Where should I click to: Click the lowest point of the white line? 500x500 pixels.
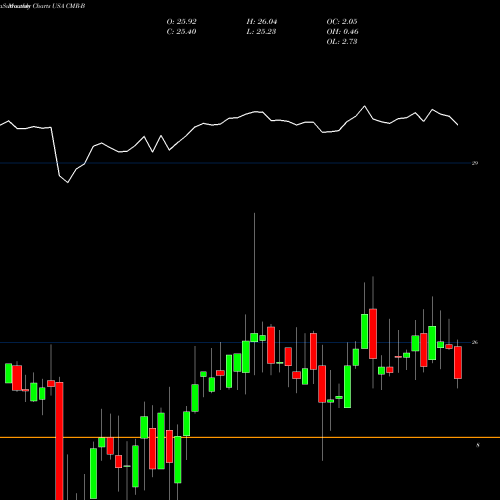tap(68, 182)
